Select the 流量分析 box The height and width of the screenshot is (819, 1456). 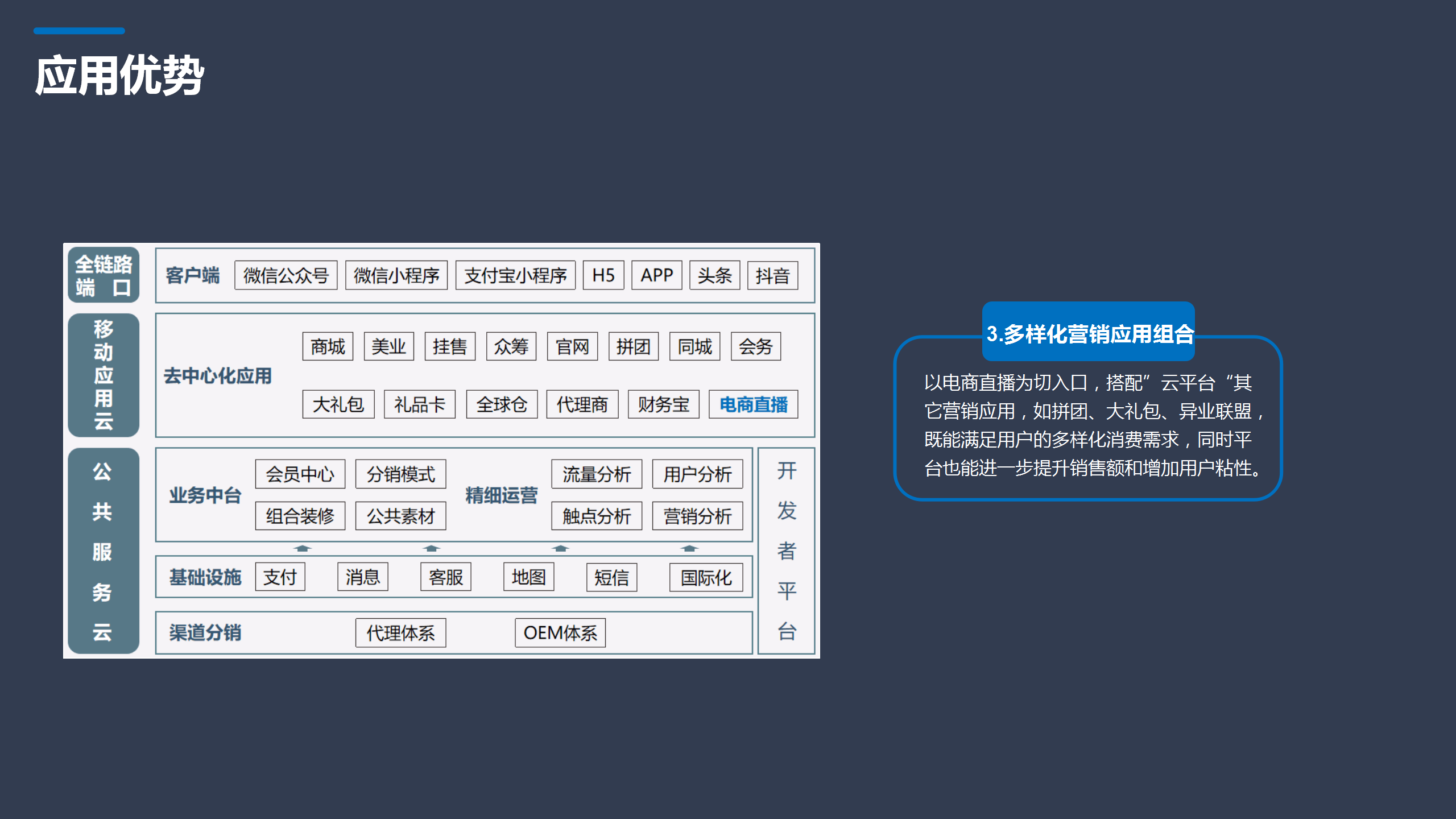tap(597, 474)
